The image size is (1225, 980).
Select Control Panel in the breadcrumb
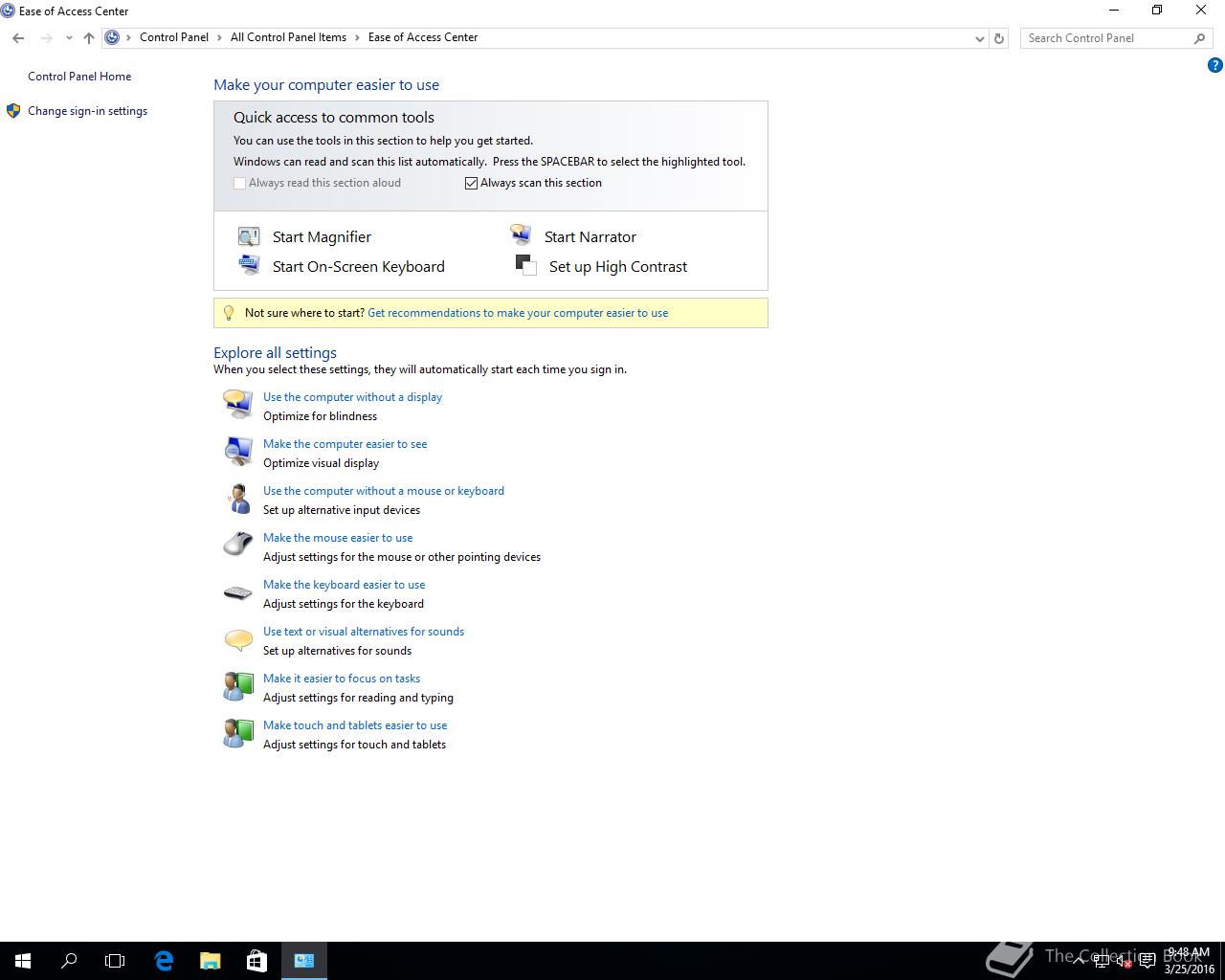point(174,37)
